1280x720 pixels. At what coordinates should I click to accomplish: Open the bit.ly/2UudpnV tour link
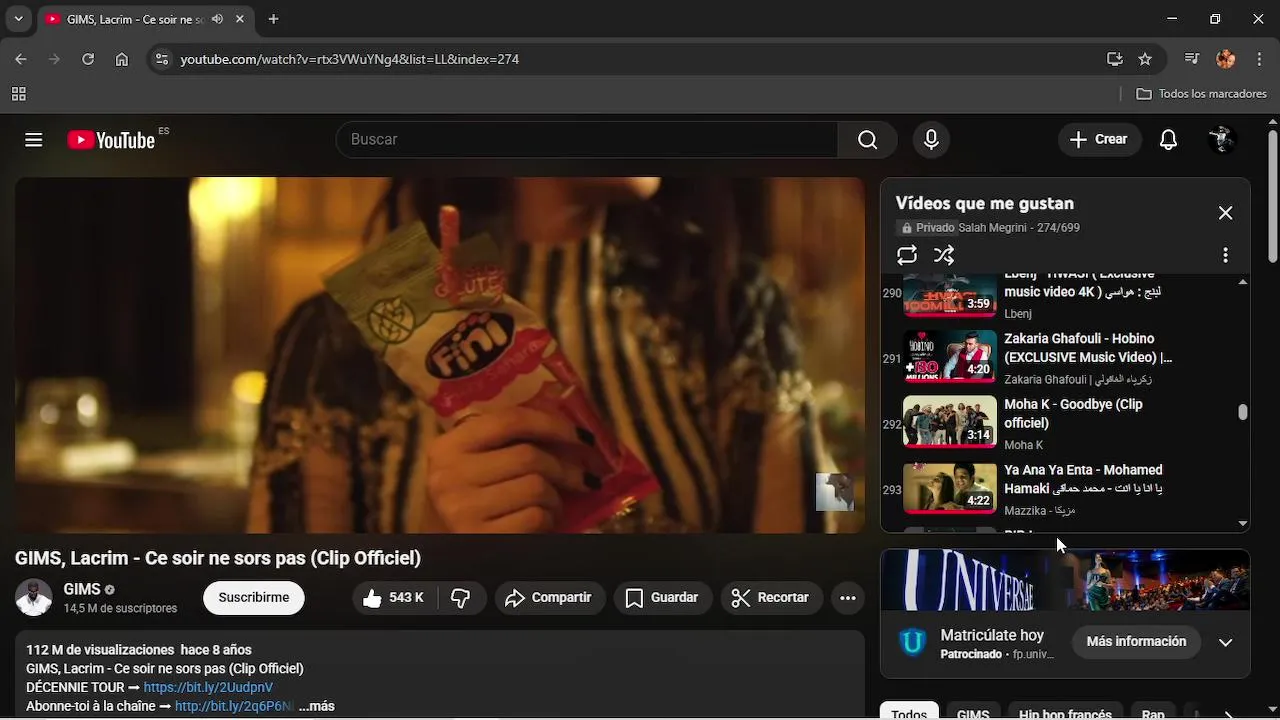tap(208, 688)
